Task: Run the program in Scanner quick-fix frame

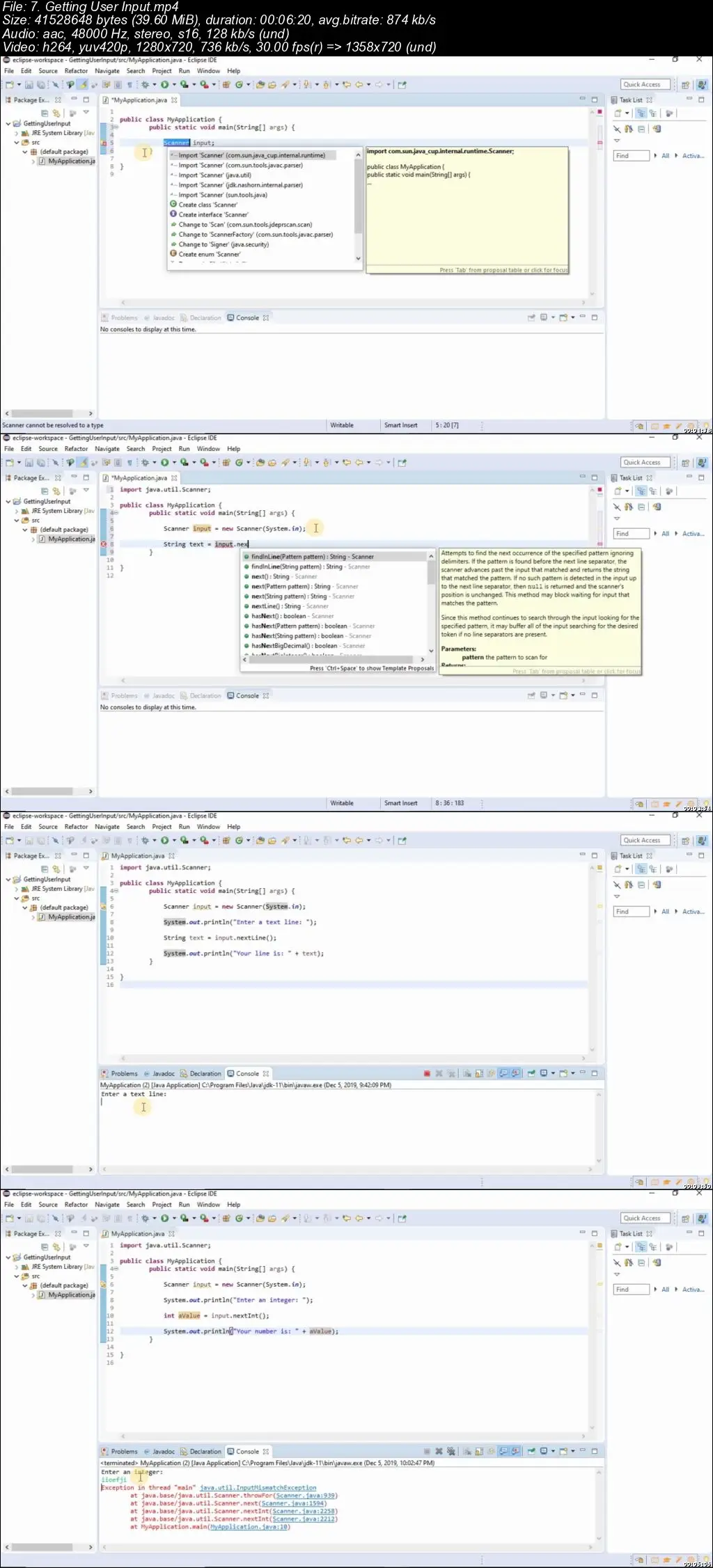Action: click(164, 85)
